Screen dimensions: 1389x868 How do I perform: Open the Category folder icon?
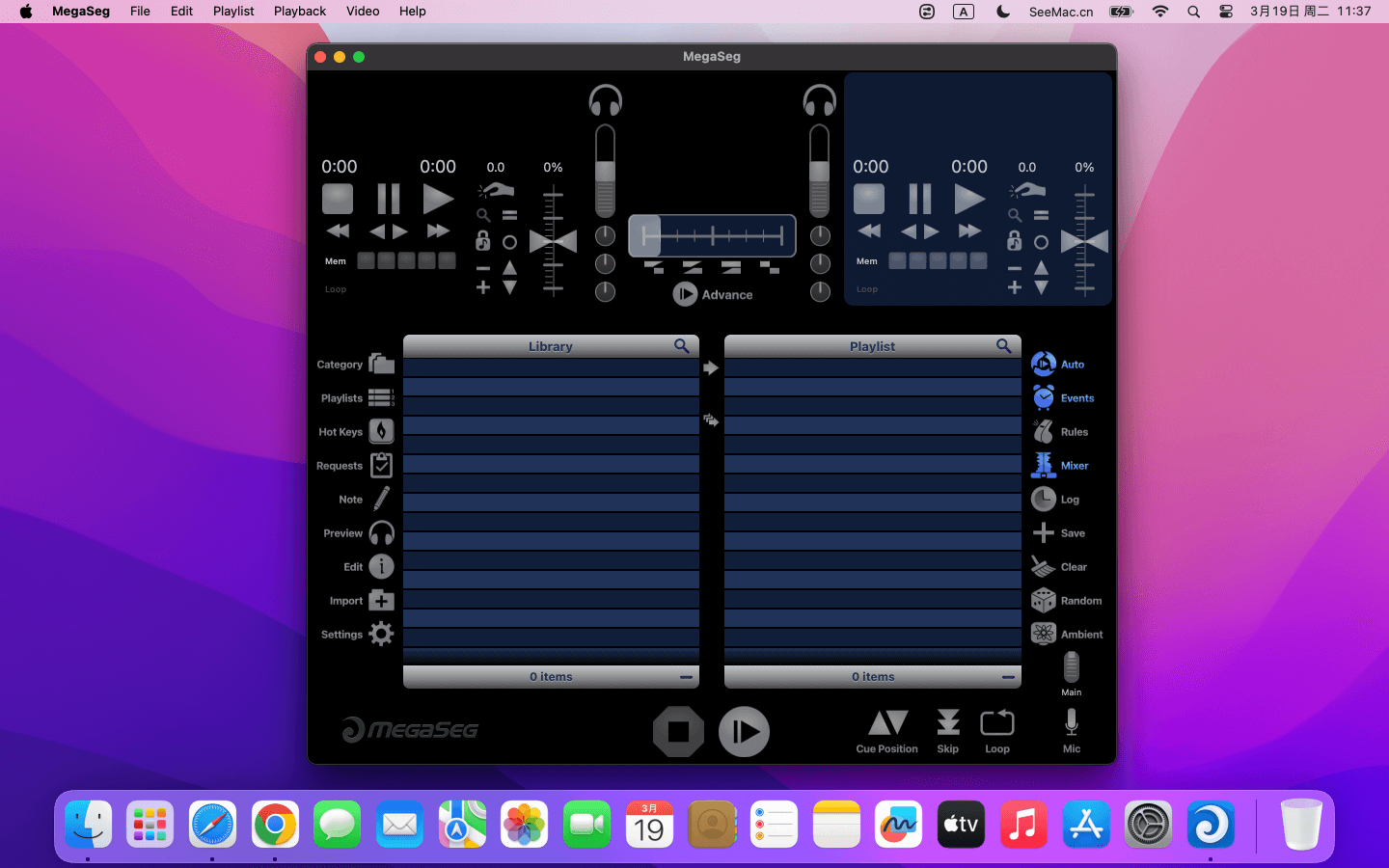tap(381, 364)
